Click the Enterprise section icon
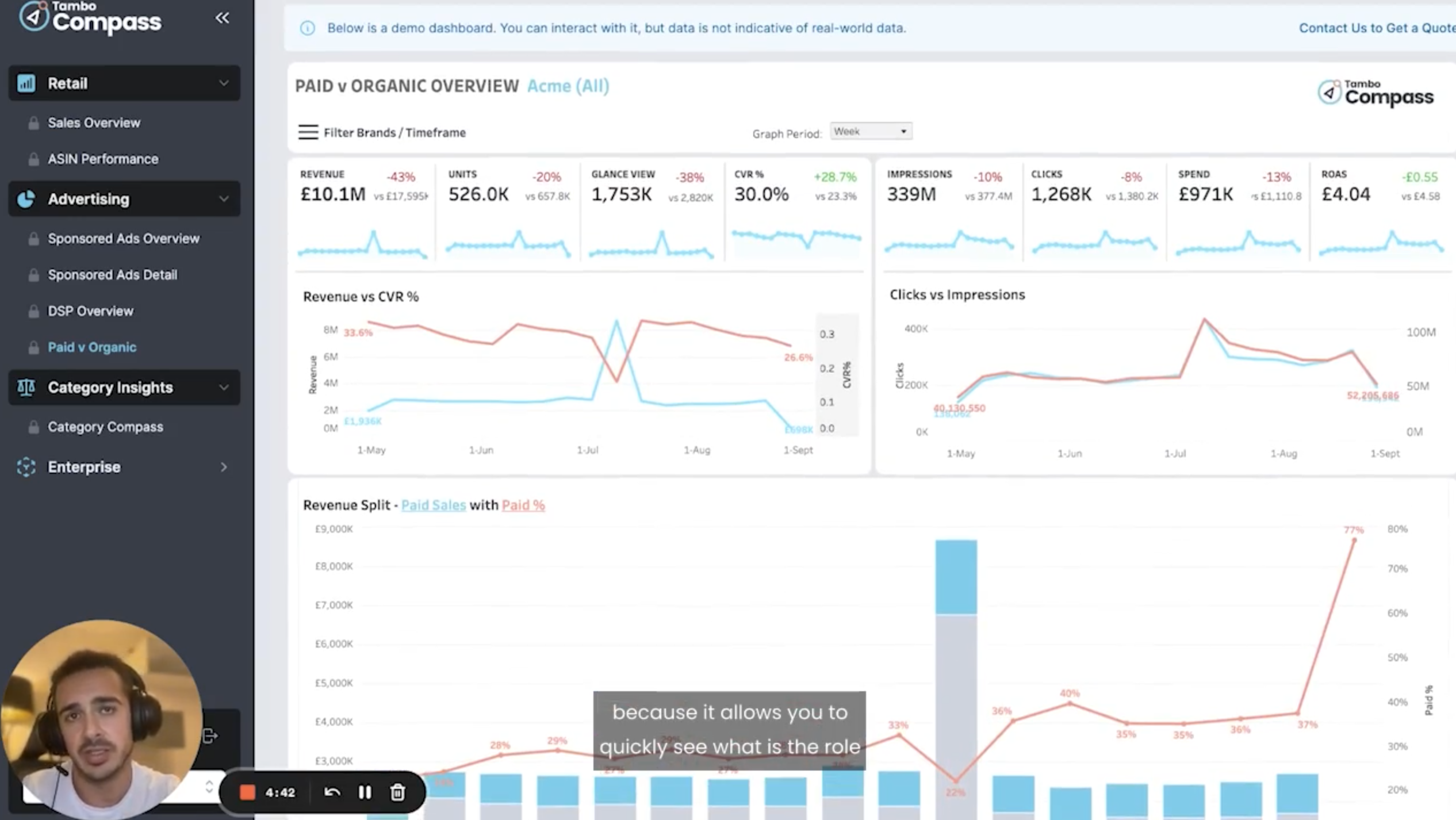 point(26,467)
